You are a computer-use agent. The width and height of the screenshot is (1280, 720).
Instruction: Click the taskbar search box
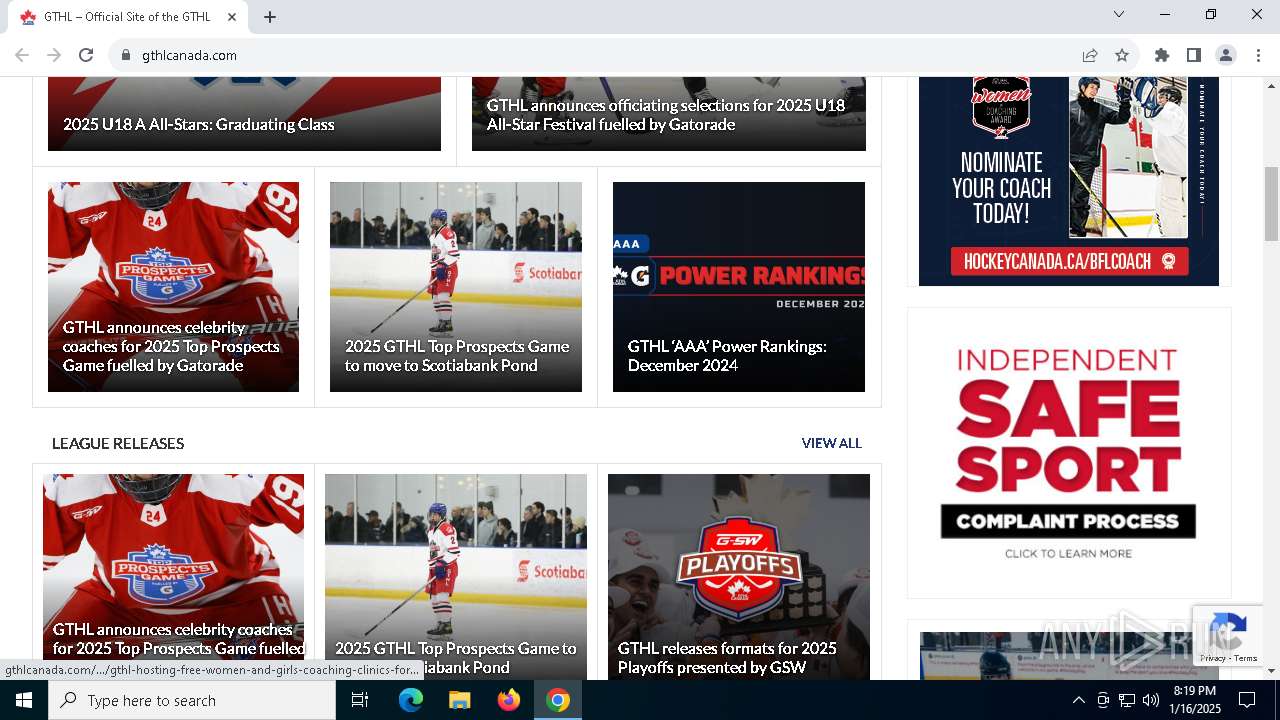point(192,700)
